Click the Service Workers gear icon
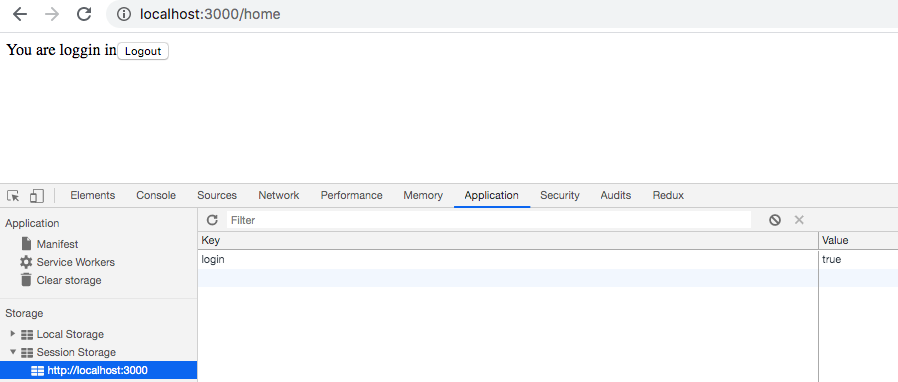The height and width of the screenshot is (382, 898). pyautogui.click(x=26, y=262)
